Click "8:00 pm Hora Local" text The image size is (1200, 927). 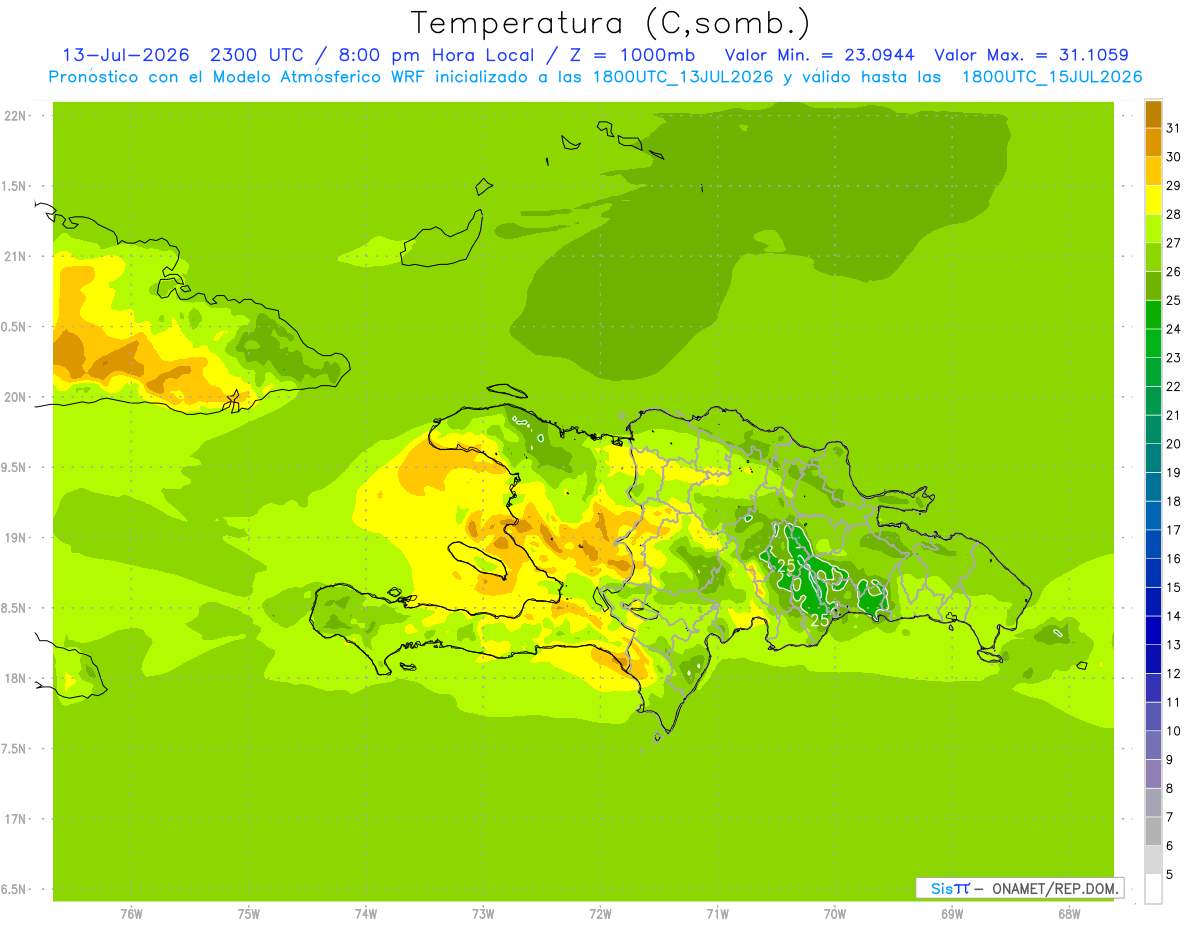(x=435, y=55)
